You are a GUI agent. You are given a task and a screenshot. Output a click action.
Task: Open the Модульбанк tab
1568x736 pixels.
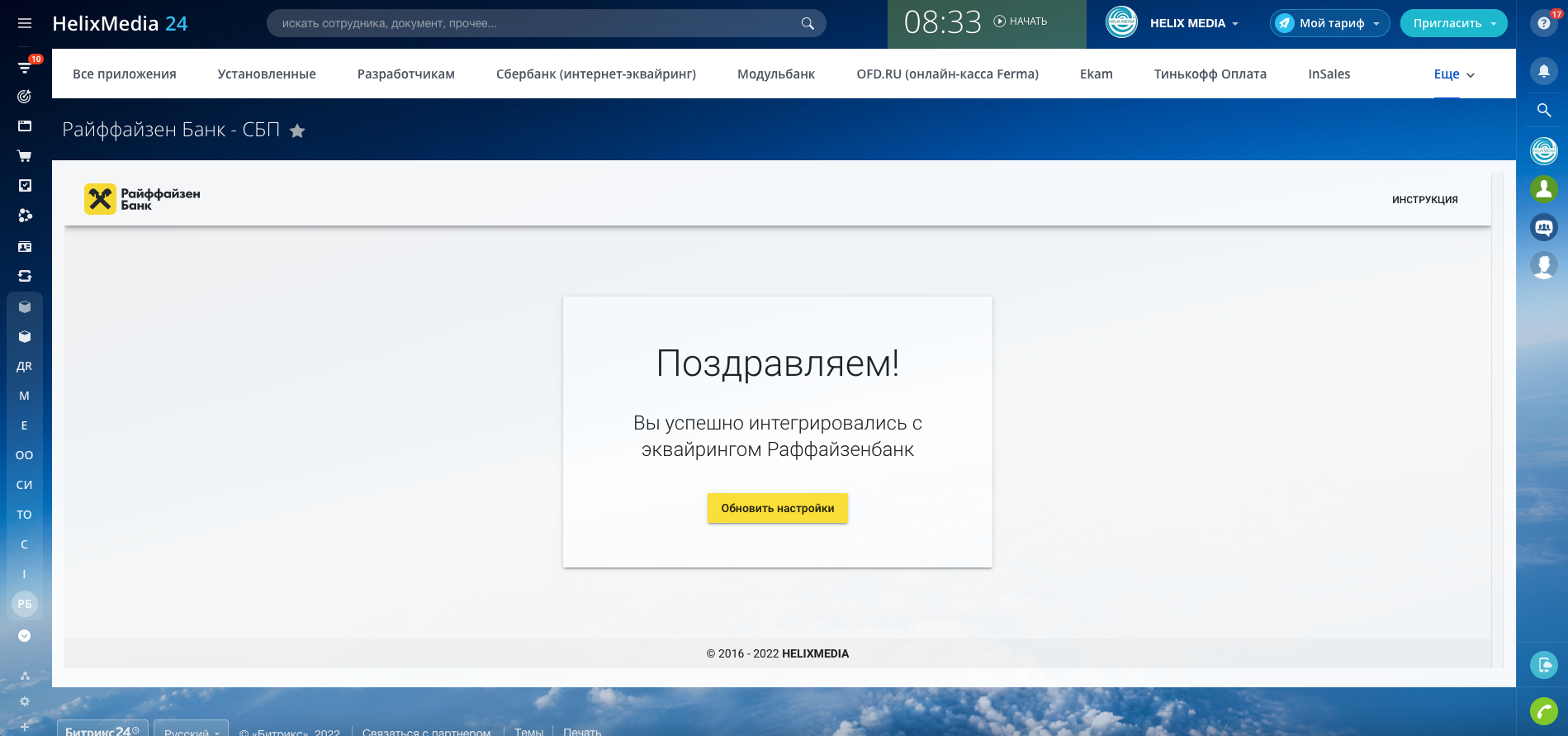776,74
